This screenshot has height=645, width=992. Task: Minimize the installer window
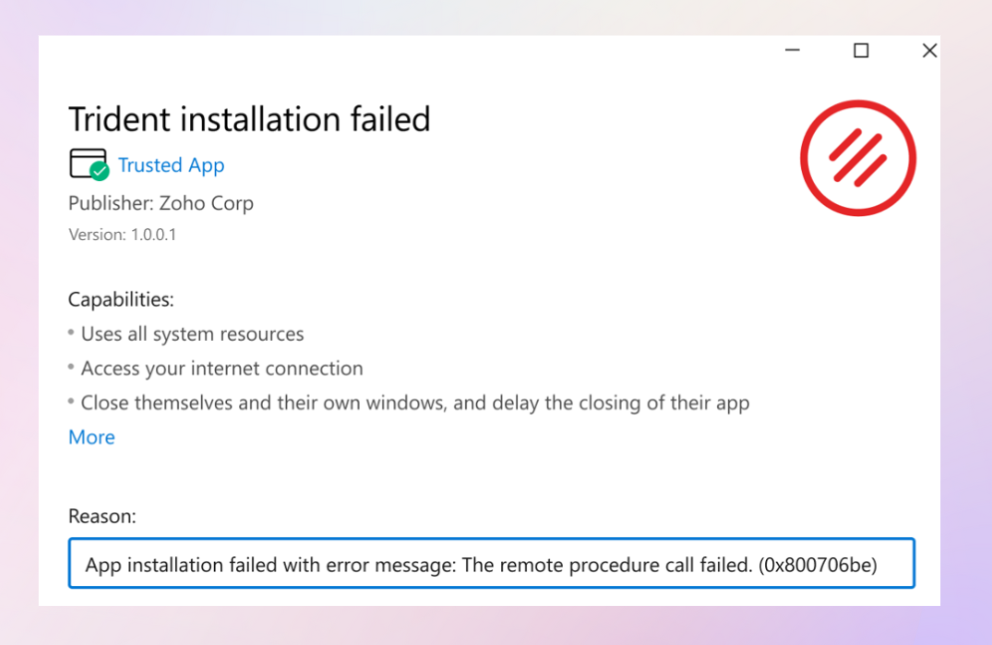(793, 50)
